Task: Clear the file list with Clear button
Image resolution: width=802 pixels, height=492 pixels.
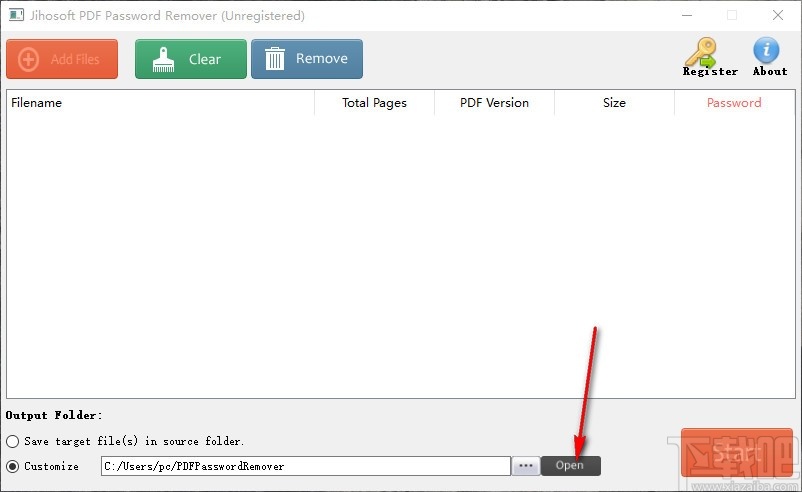Action: click(x=191, y=59)
